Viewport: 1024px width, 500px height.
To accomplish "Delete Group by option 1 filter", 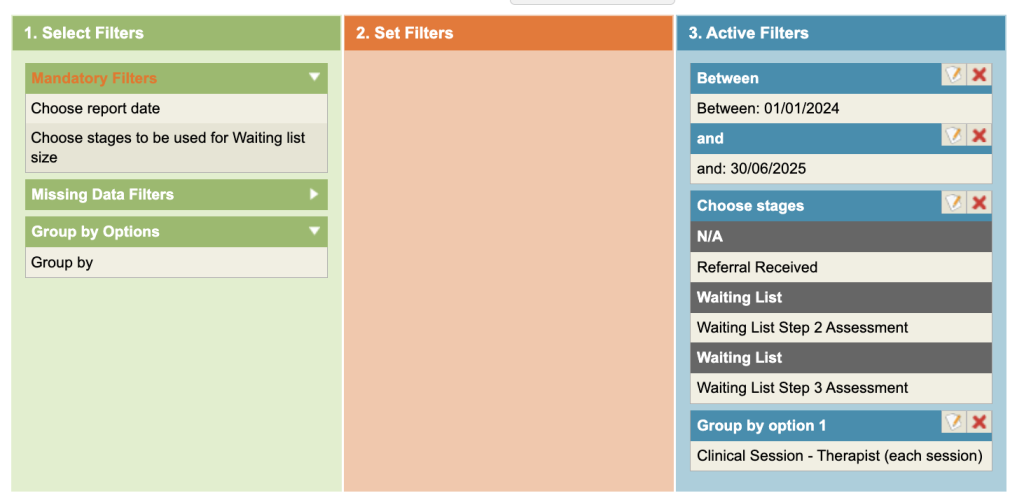I will click(979, 423).
